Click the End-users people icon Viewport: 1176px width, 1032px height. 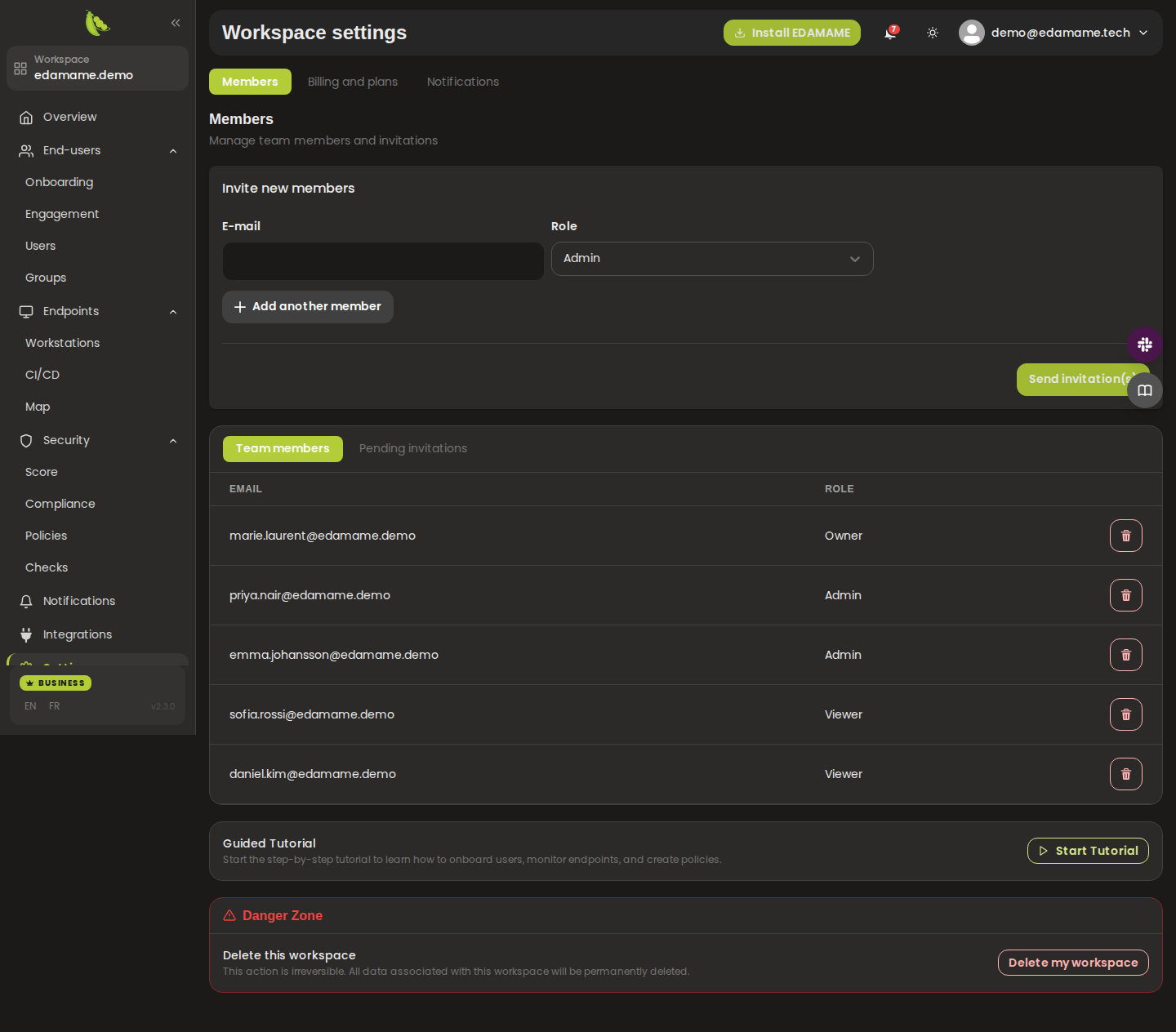pyautogui.click(x=26, y=151)
